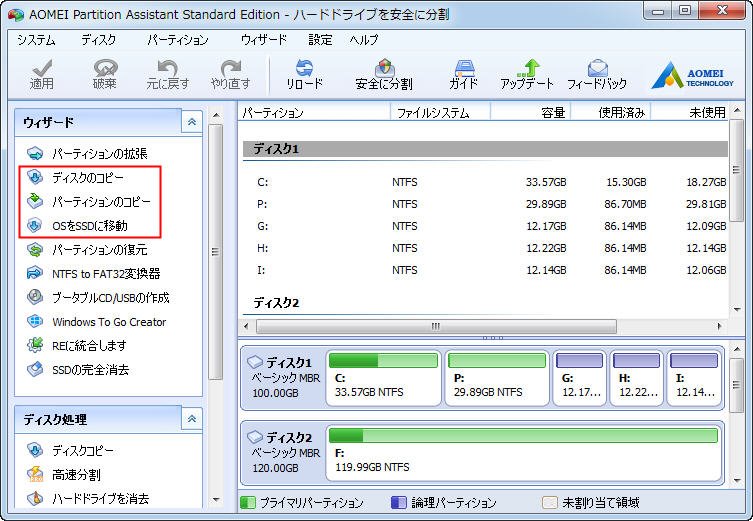The width and height of the screenshot is (753, 521).
Task: Open the パーティション menu
Action: pos(178,40)
